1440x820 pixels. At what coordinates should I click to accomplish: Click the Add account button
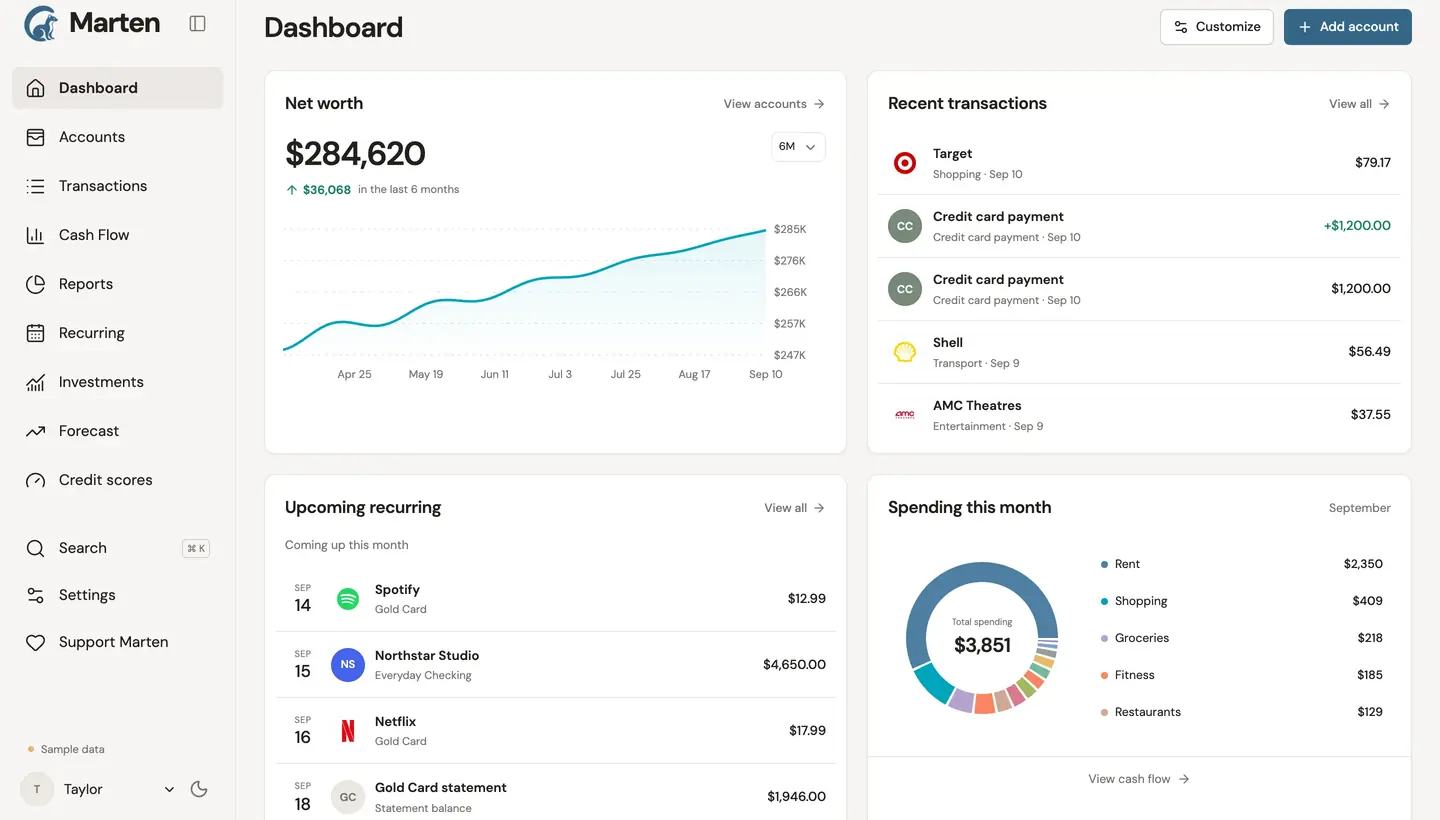pos(1348,27)
